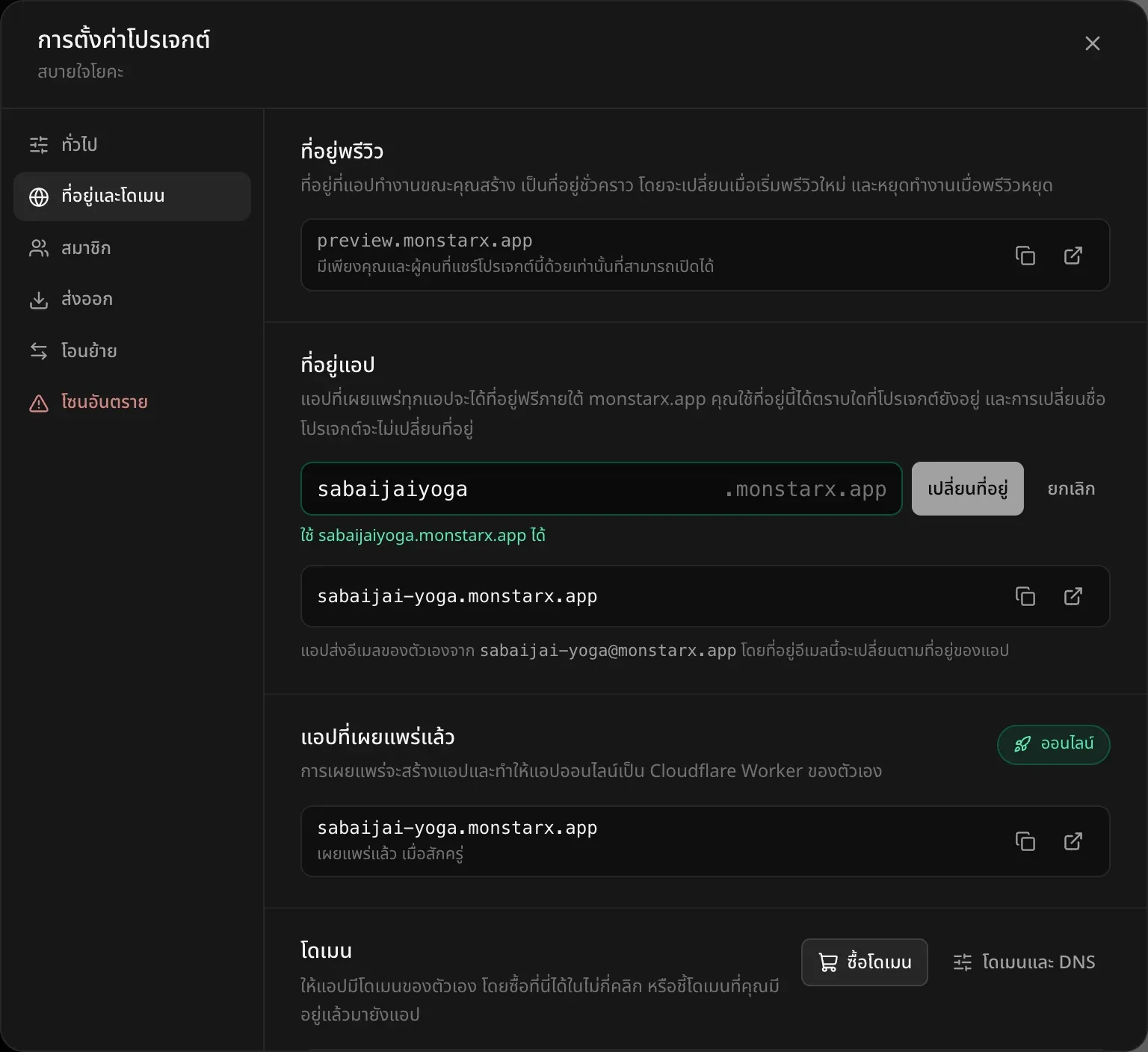Open the โซนอันตราย section
Image resolution: width=1148 pixels, height=1052 pixels.
[x=132, y=403]
